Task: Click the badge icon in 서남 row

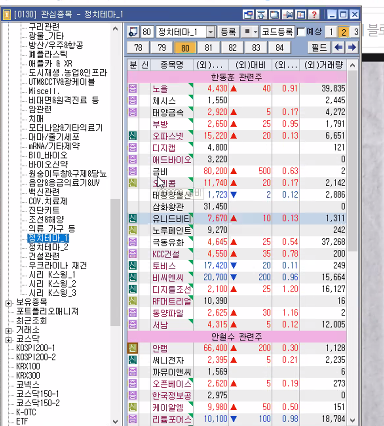Action: (133, 324)
